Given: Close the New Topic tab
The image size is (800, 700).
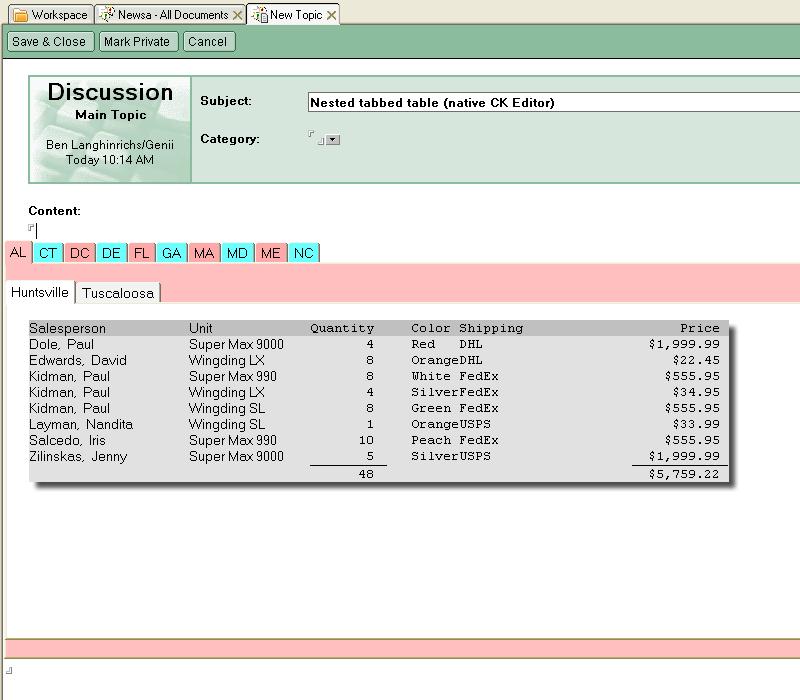Looking at the screenshot, I should pyautogui.click(x=331, y=15).
